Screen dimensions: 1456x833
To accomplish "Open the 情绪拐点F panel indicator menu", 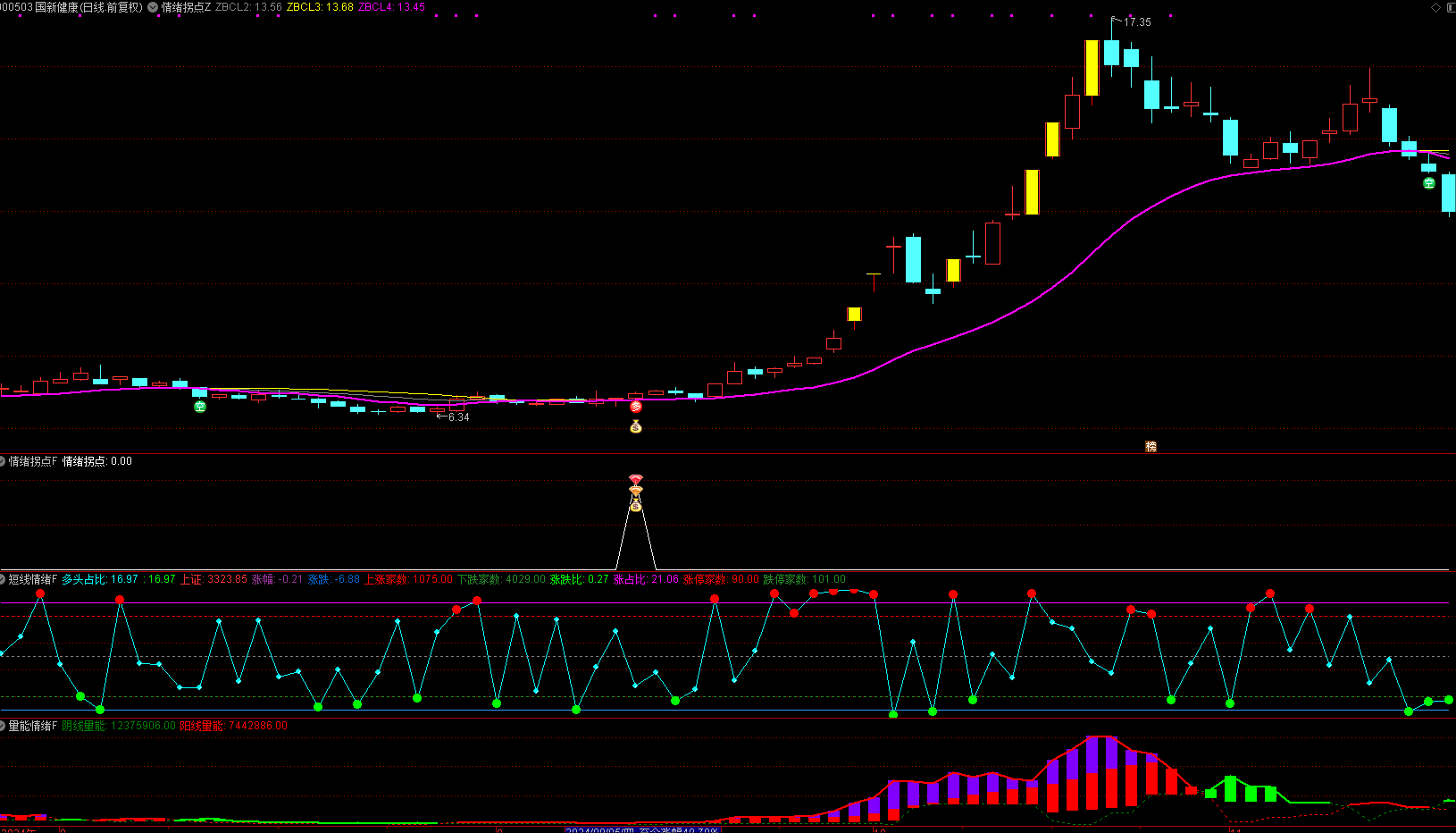I will point(3,462).
